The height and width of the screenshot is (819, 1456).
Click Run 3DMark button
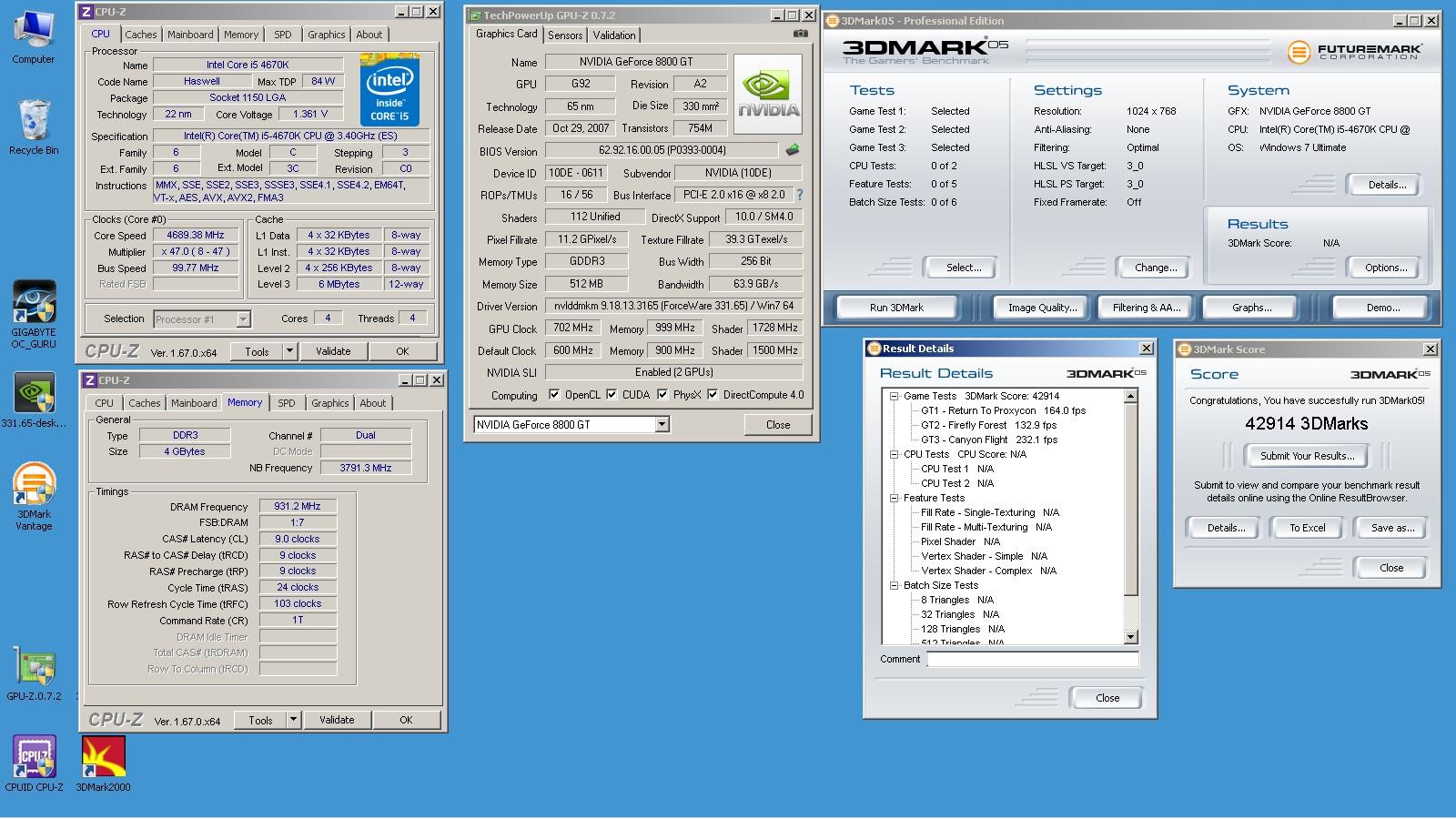[x=896, y=308]
